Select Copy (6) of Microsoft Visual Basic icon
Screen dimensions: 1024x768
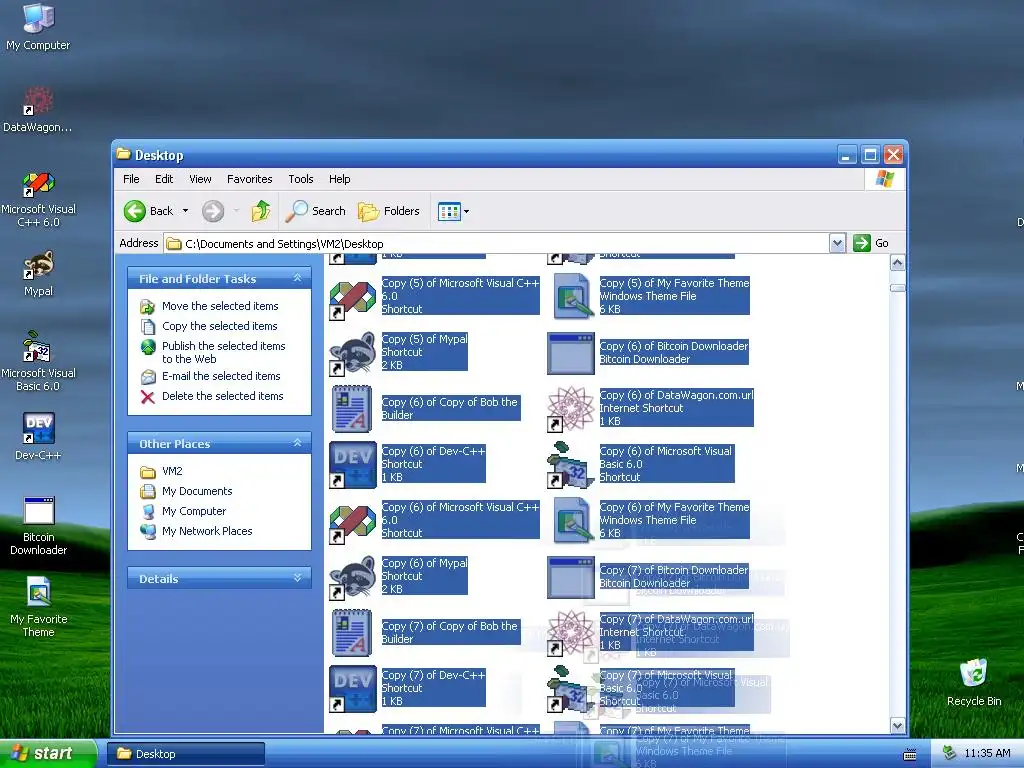coord(571,465)
